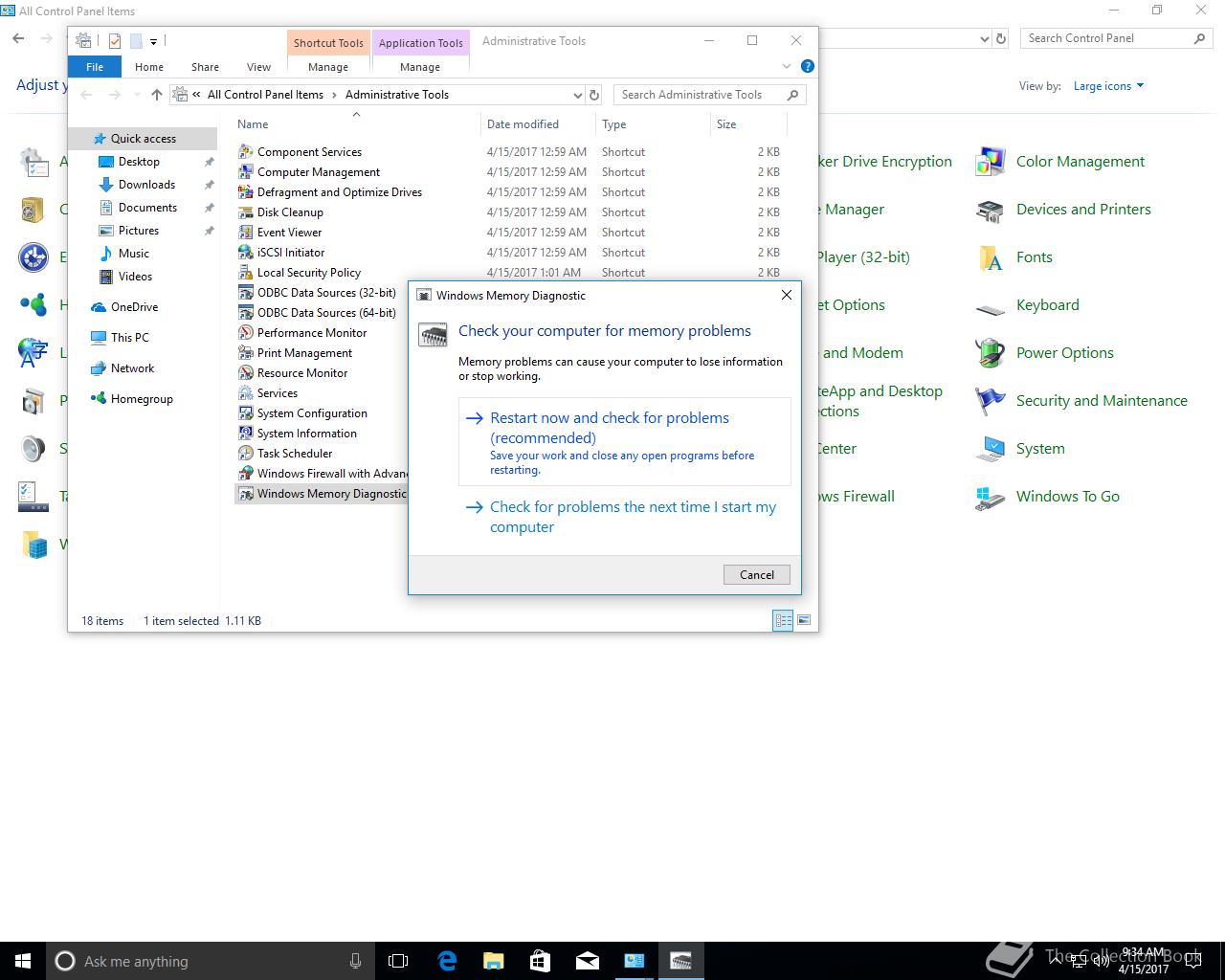1225x980 pixels.
Task: Switch to details view layout
Action: 783,620
